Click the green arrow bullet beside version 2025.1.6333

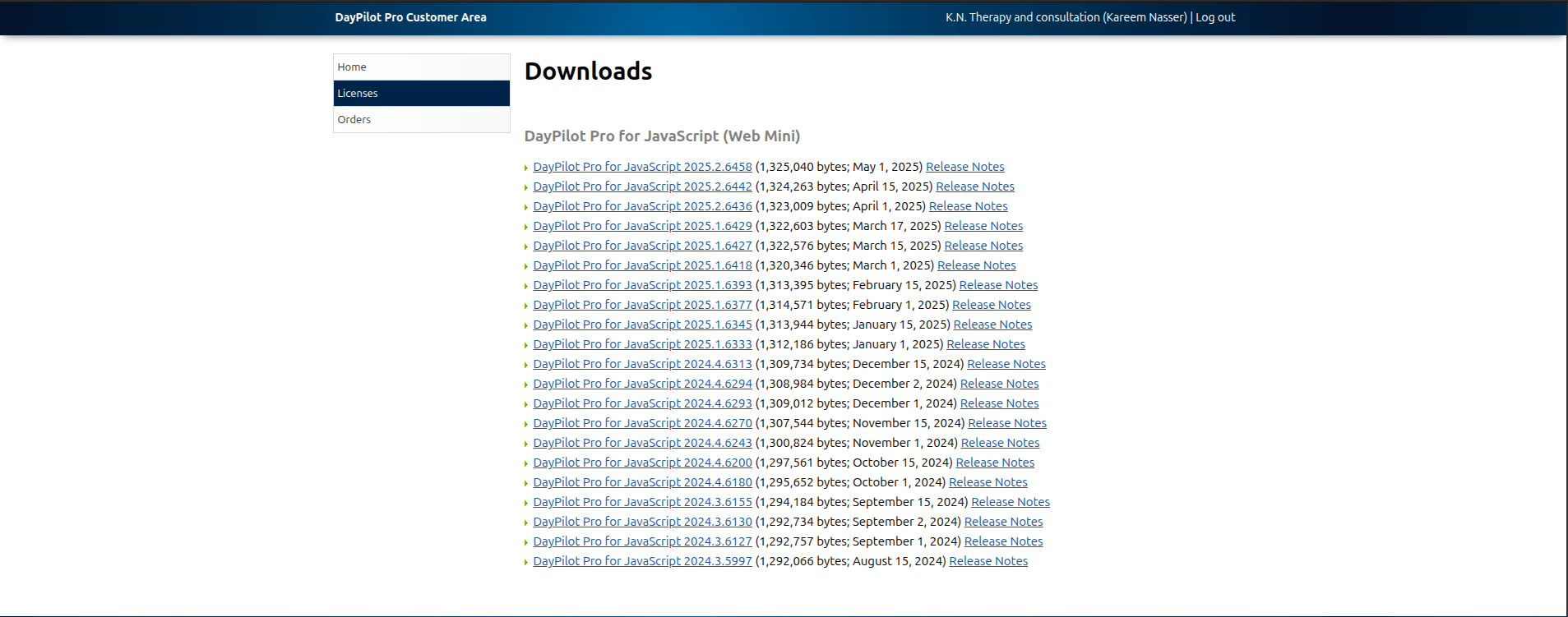click(x=526, y=345)
